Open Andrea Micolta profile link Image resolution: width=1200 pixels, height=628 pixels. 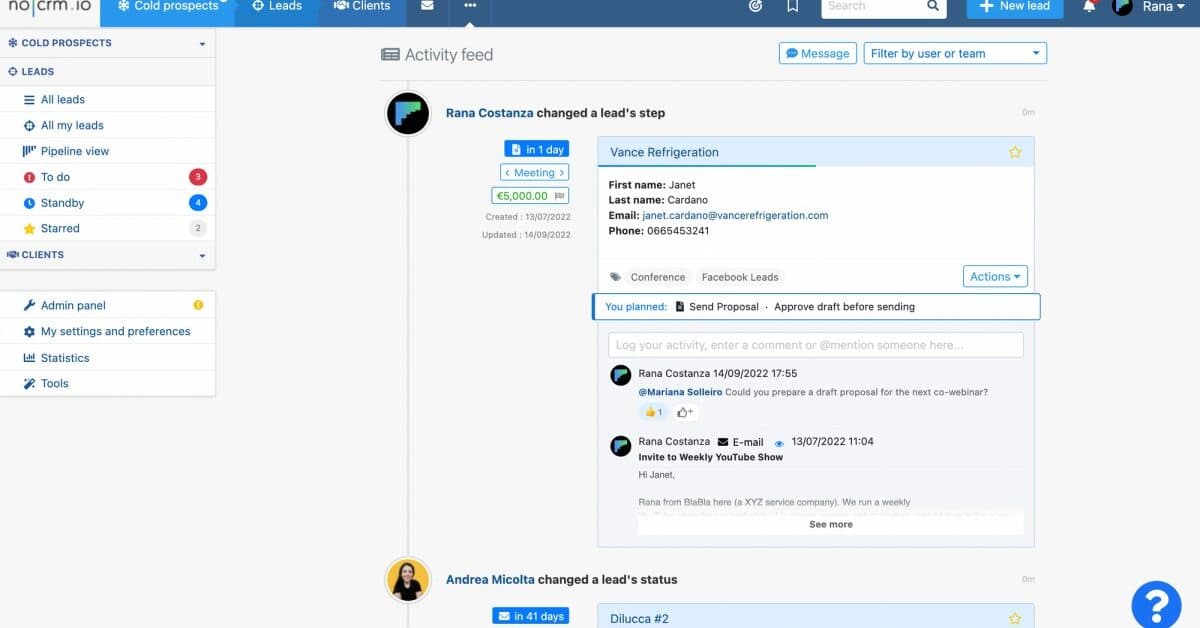tap(490, 579)
